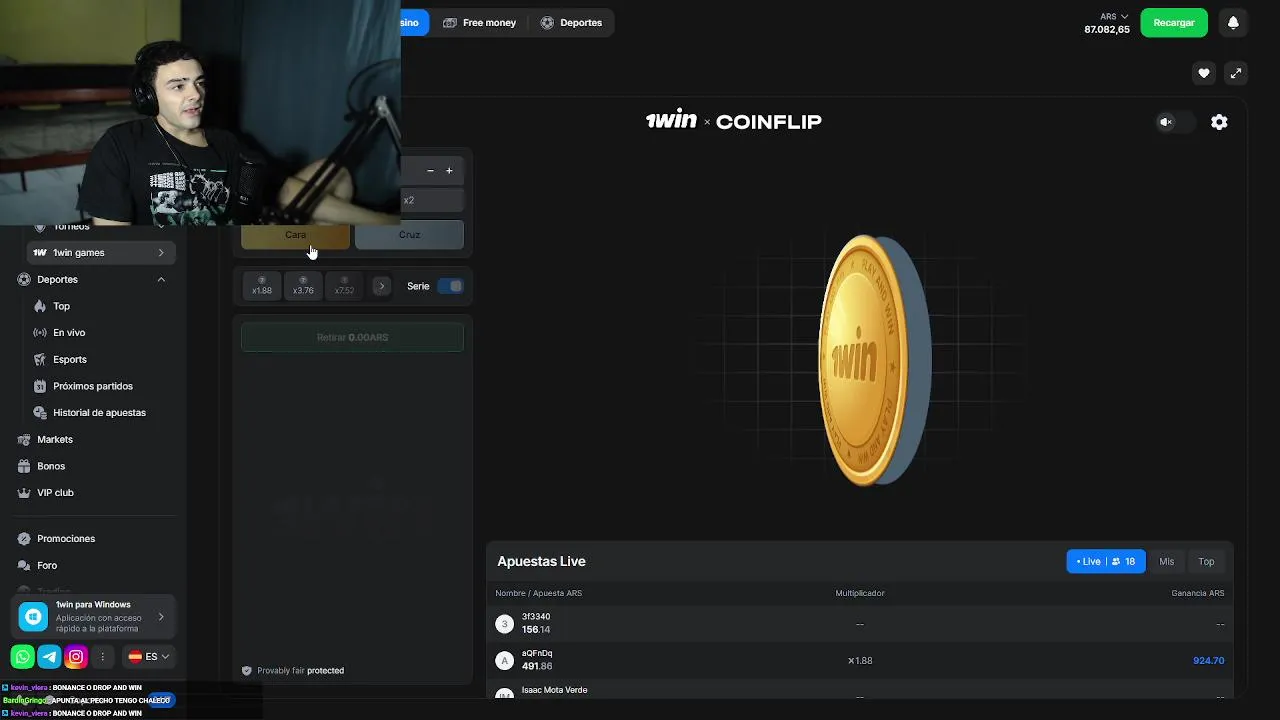The height and width of the screenshot is (720, 1280).
Task: Open WhatsApp contact link
Action: pyautogui.click(x=22, y=657)
